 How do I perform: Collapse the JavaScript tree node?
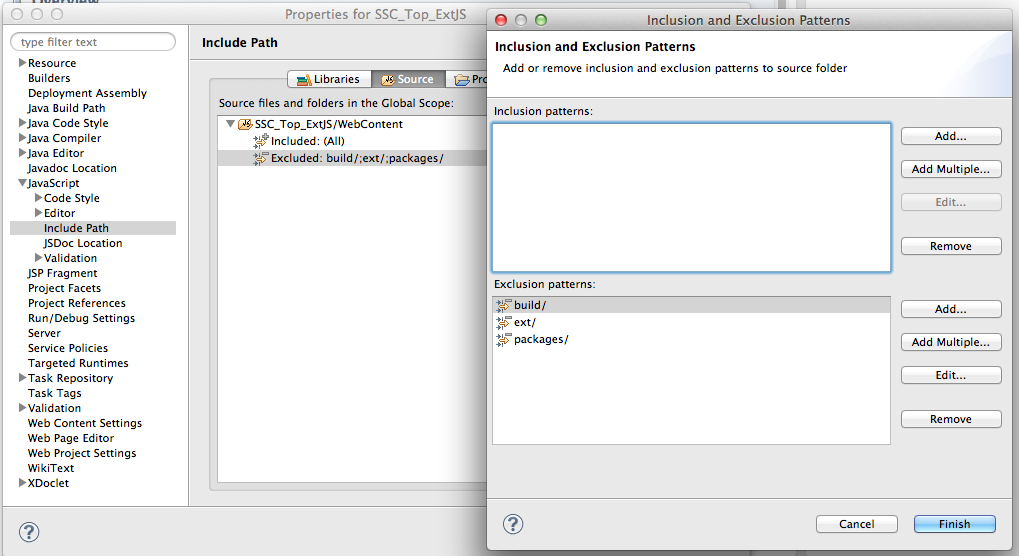[22, 183]
